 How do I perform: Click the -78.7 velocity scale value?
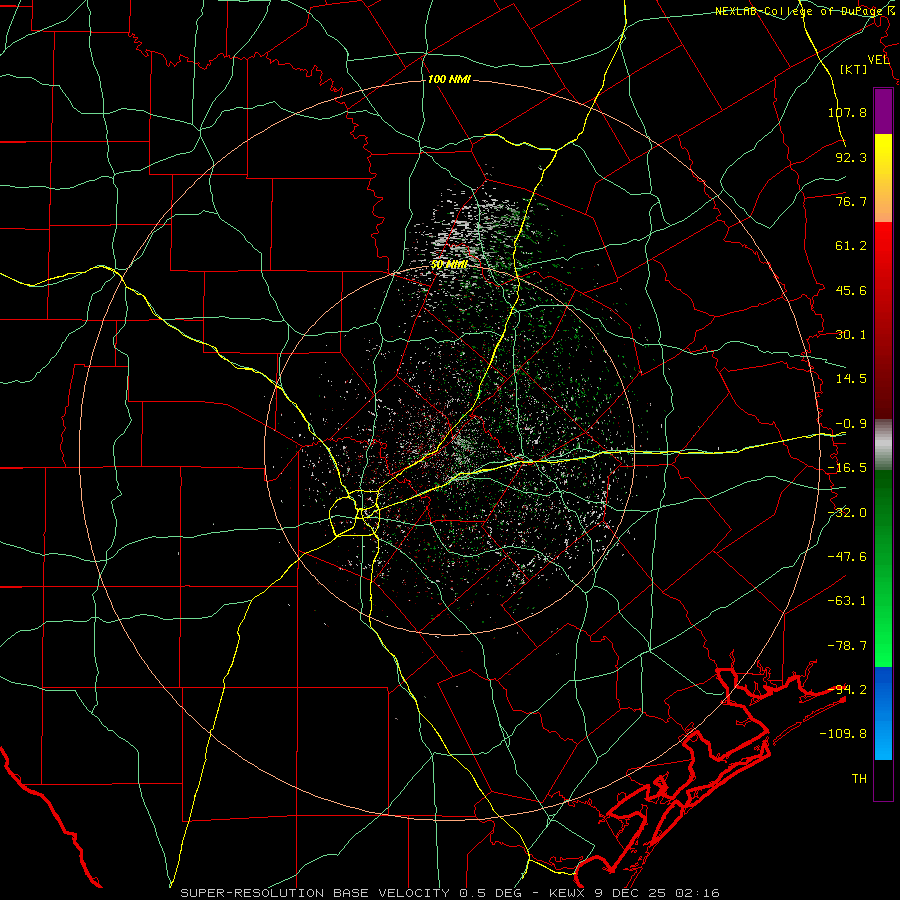[847, 646]
